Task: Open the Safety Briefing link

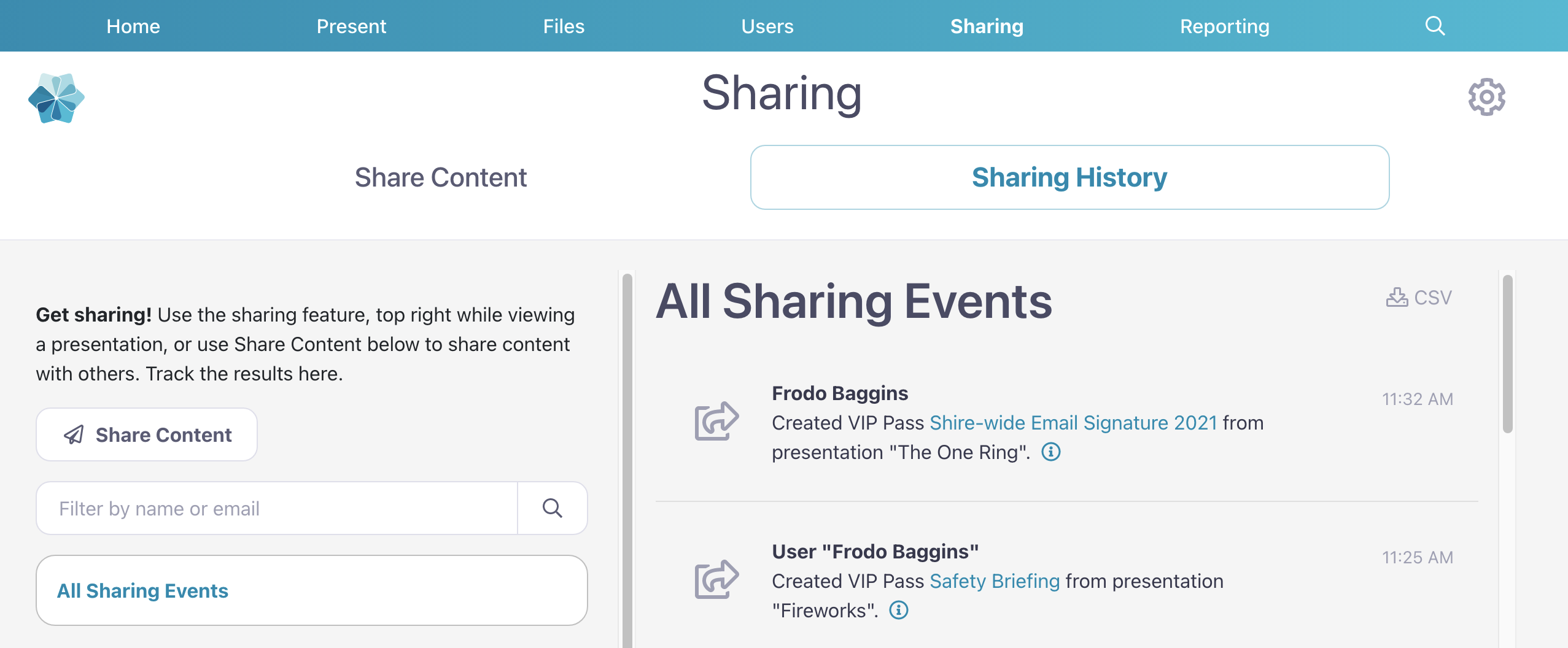Action: click(995, 581)
